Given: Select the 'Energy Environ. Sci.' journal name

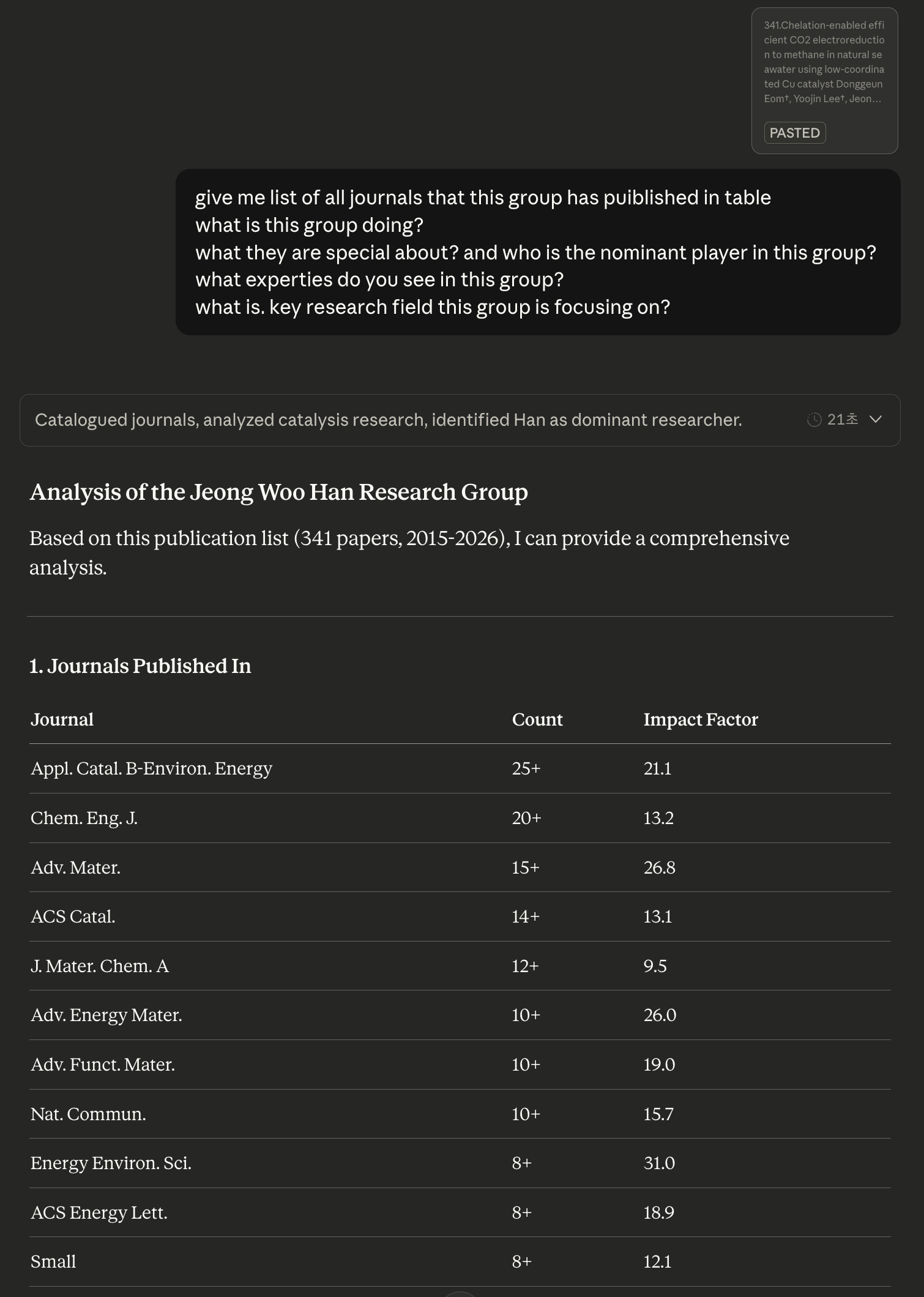Looking at the screenshot, I should [111, 1163].
